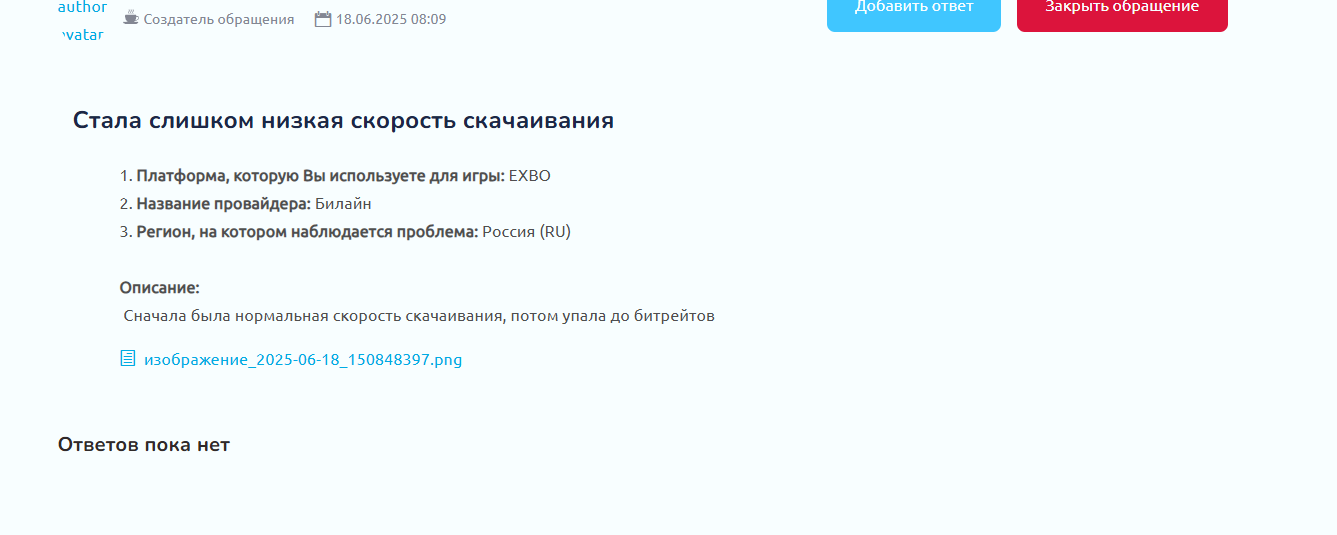This screenshot has height=535, width=1337.
Task: Click the Описание: label
Action: point(160,288)
